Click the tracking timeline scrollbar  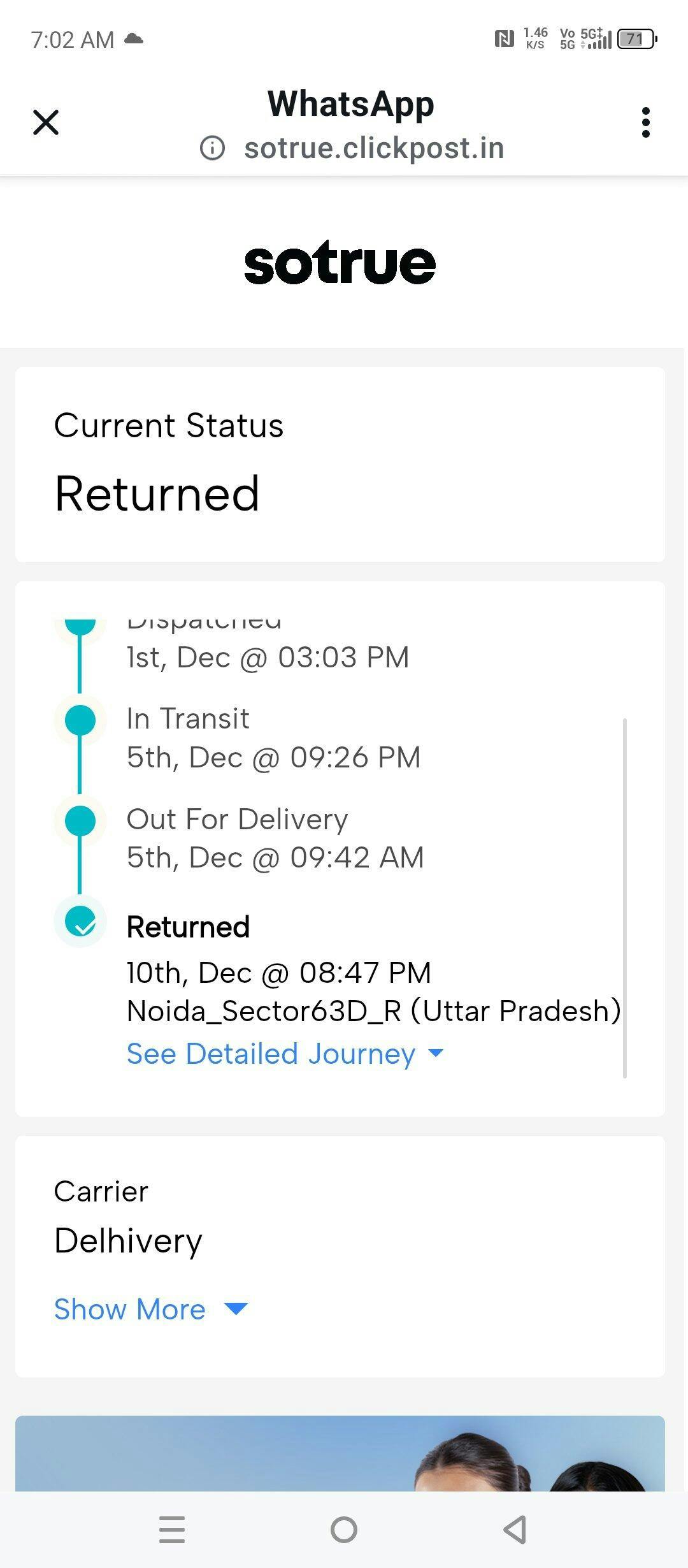(x=625, y=897)
